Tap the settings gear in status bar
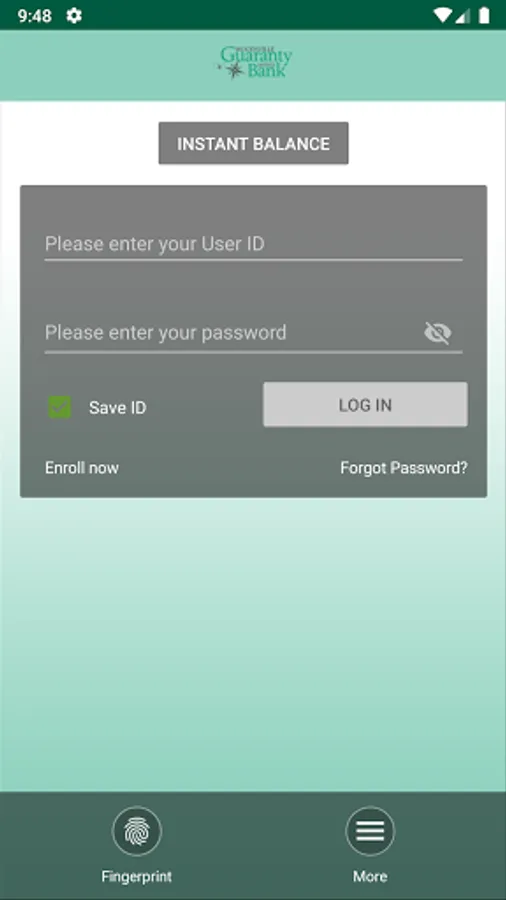The image size is (506, 900). pos(74,15)
